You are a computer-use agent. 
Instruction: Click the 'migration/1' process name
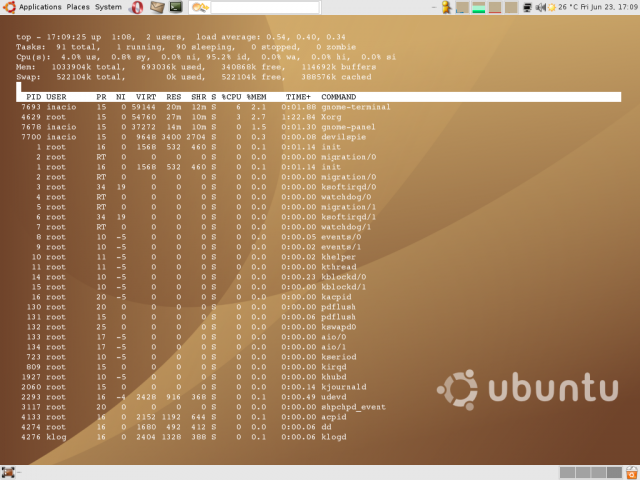click(348, 207)
